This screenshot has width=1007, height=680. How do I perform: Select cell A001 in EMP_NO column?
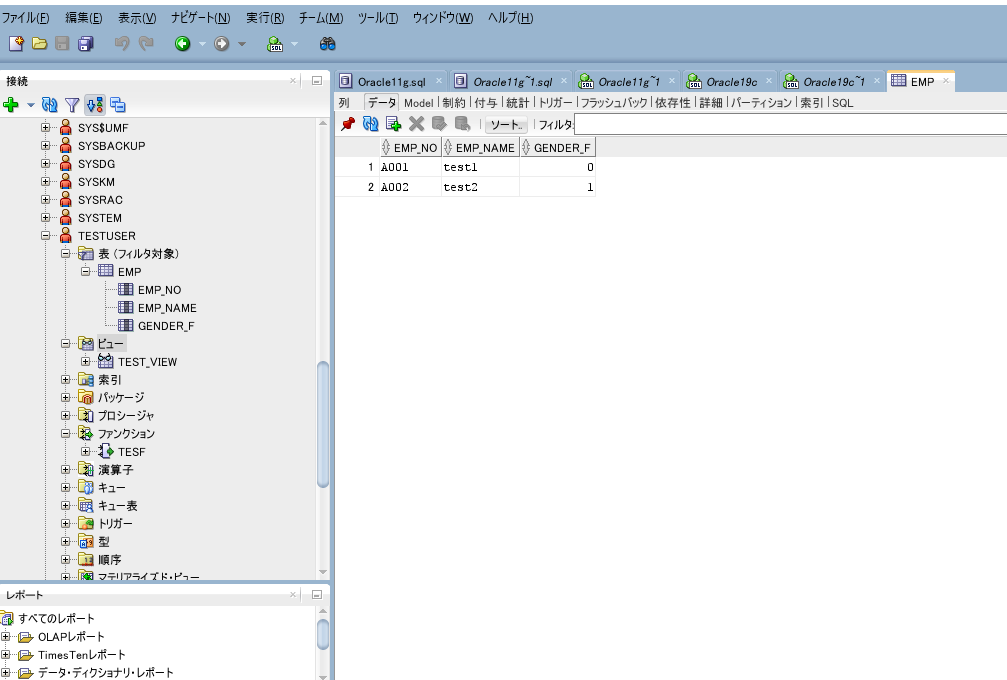(410, 168)
